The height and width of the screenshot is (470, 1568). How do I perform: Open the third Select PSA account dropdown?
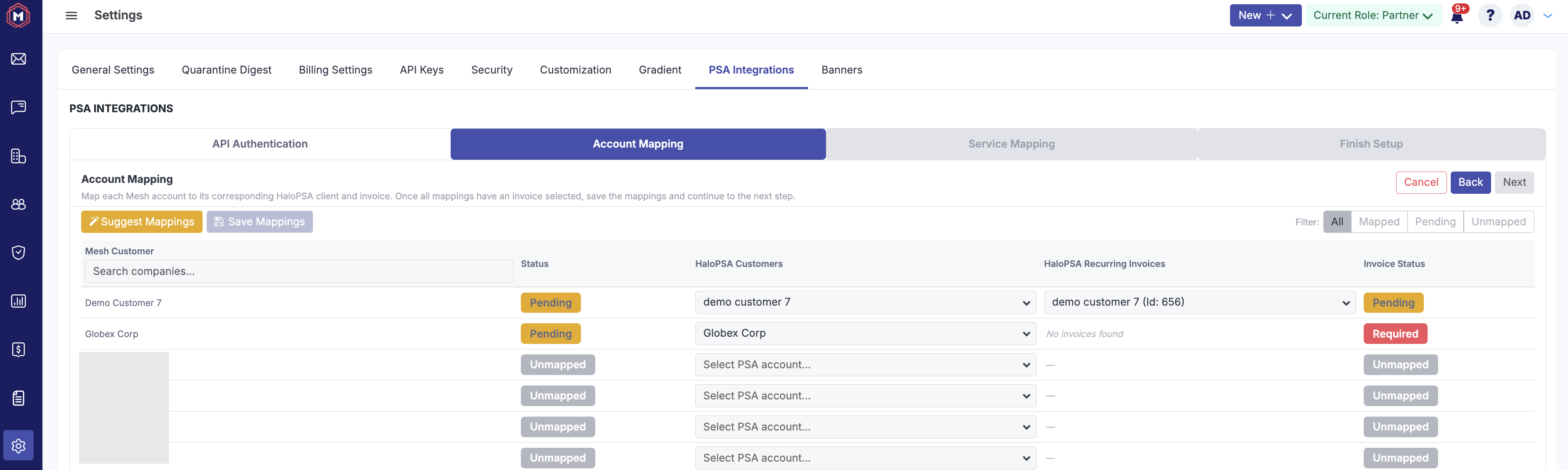865,427
